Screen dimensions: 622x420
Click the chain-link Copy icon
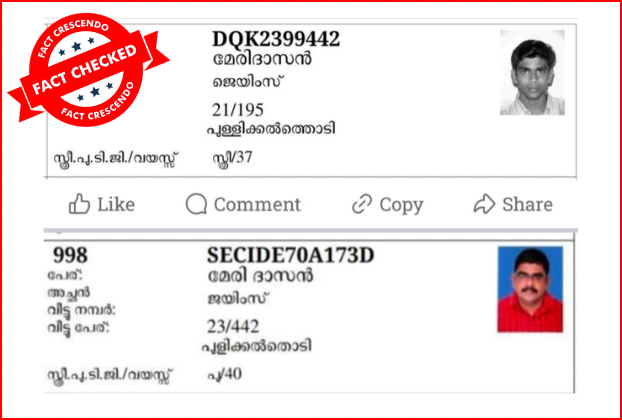click(x=362, y=205)
